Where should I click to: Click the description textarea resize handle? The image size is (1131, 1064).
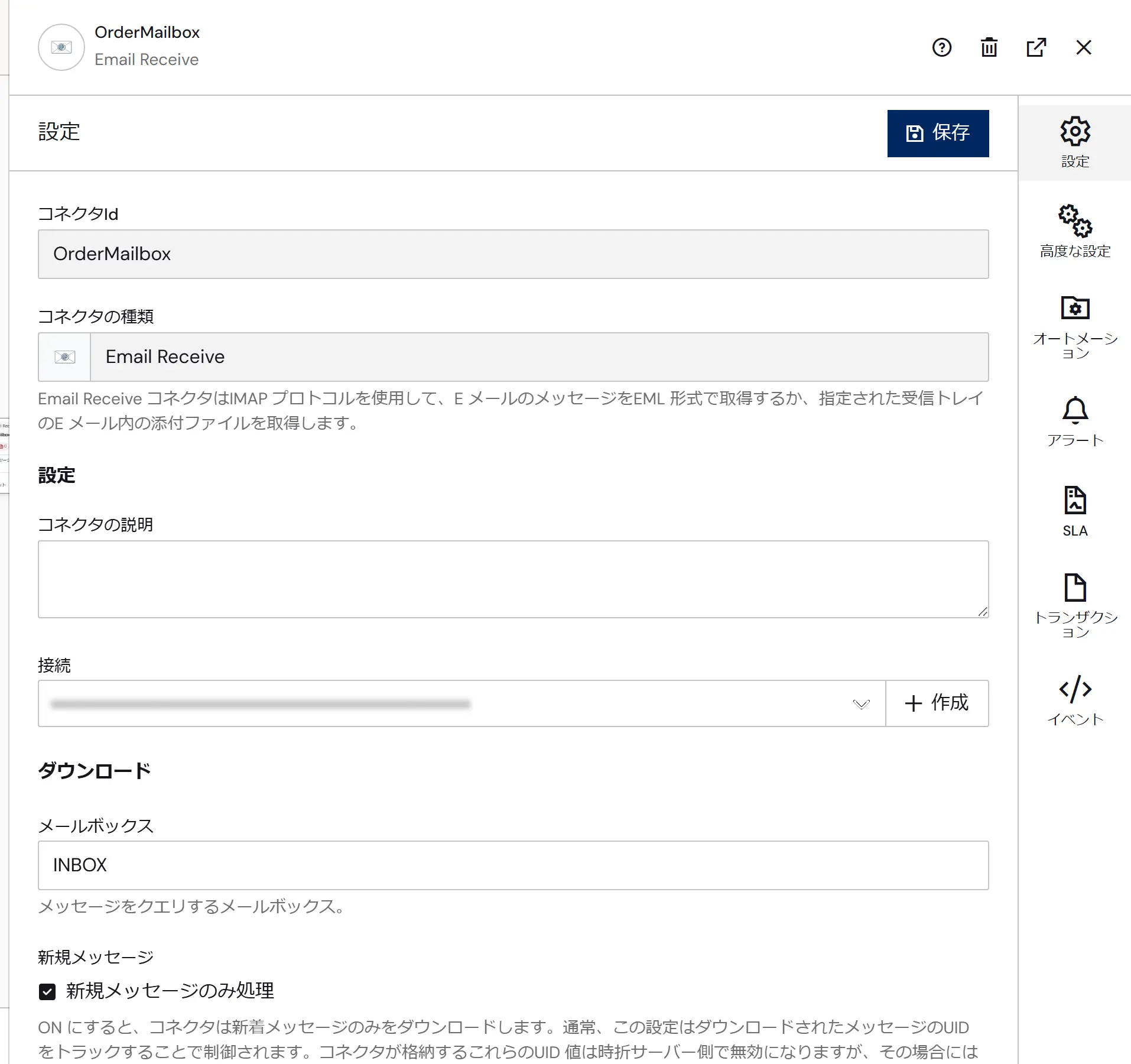982,612
